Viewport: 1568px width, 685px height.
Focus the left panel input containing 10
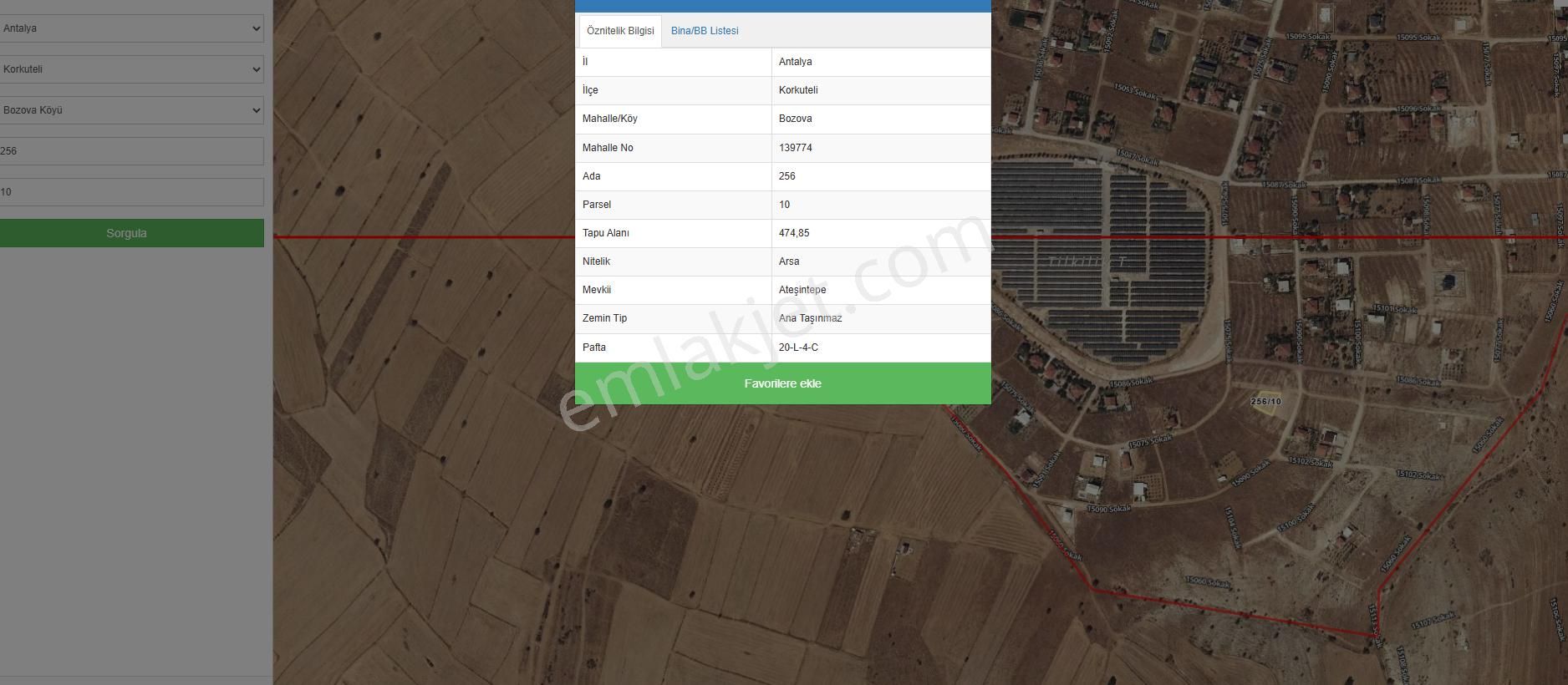131,192
